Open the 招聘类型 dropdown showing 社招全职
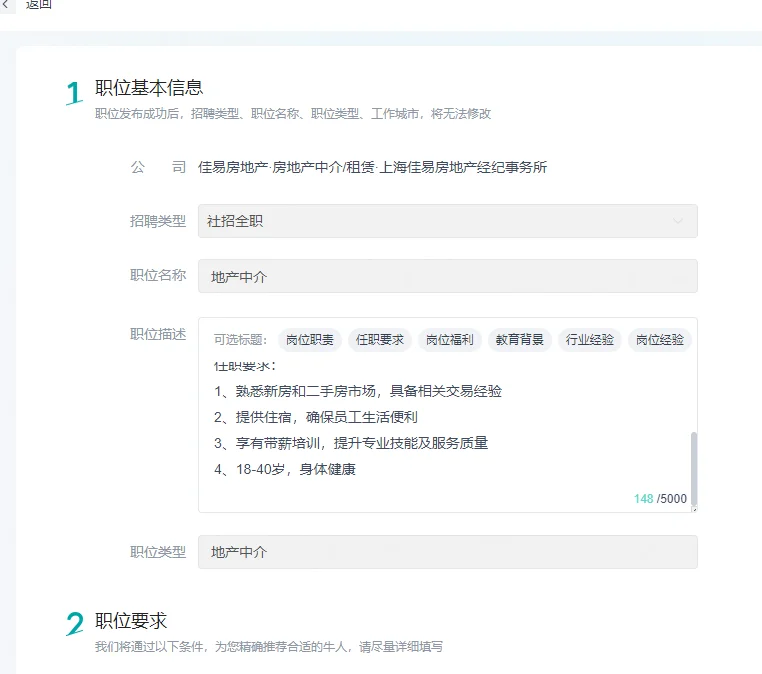 pos(448,221)
